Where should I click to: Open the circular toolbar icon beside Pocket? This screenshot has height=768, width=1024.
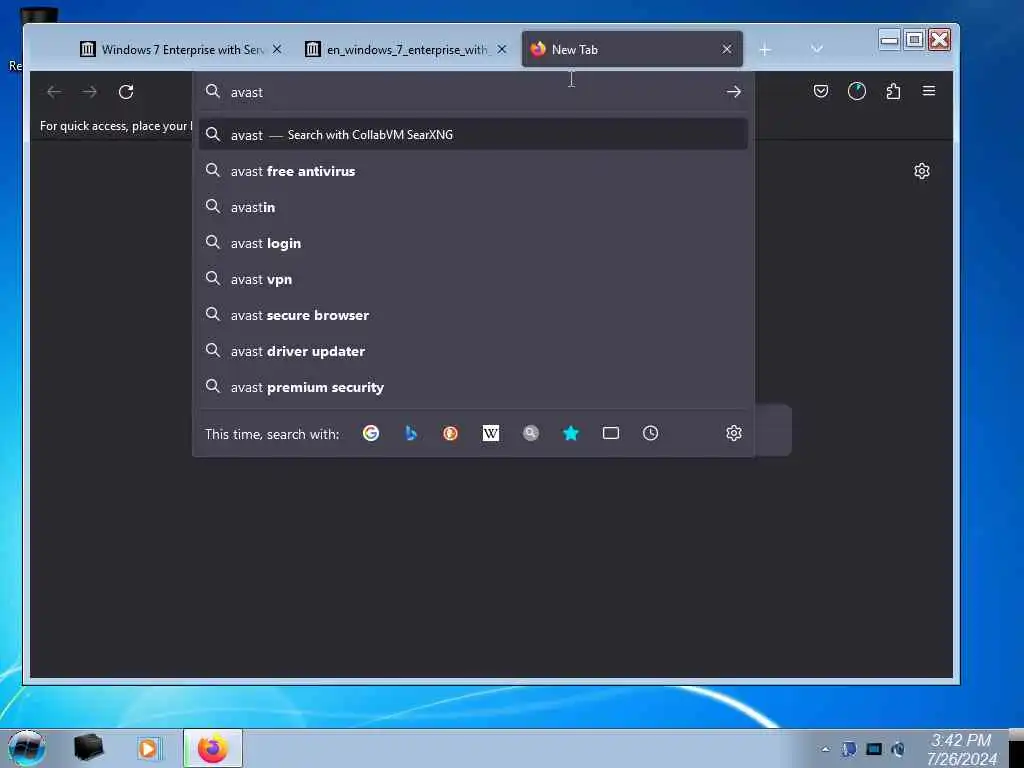[857, 91]
